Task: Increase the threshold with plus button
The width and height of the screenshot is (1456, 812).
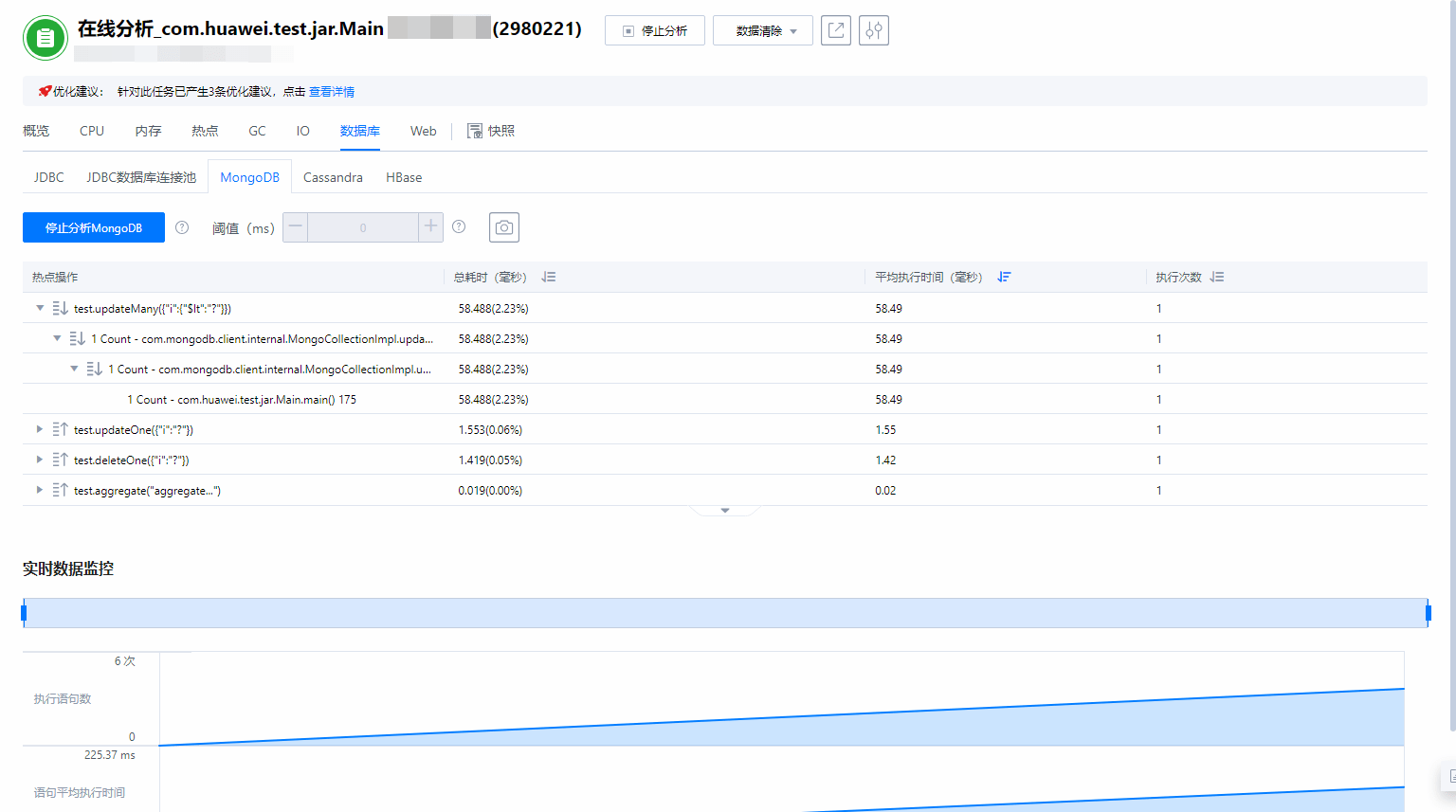Action: pos(430,227)
